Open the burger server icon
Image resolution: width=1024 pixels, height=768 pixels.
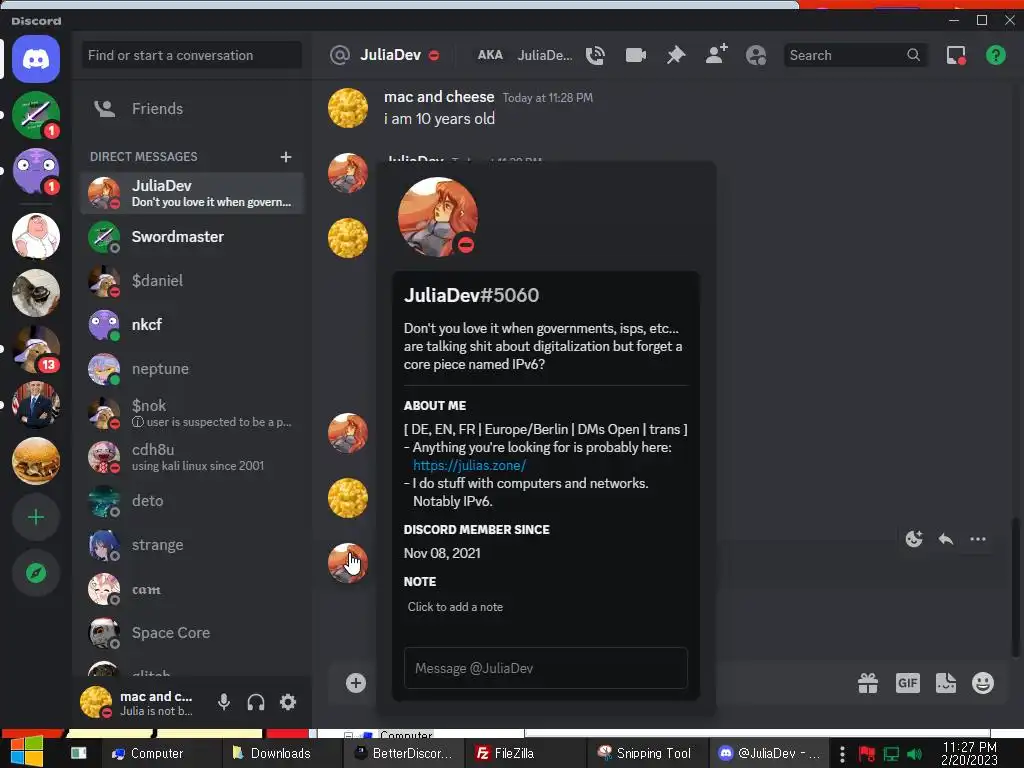pos(36,461)
